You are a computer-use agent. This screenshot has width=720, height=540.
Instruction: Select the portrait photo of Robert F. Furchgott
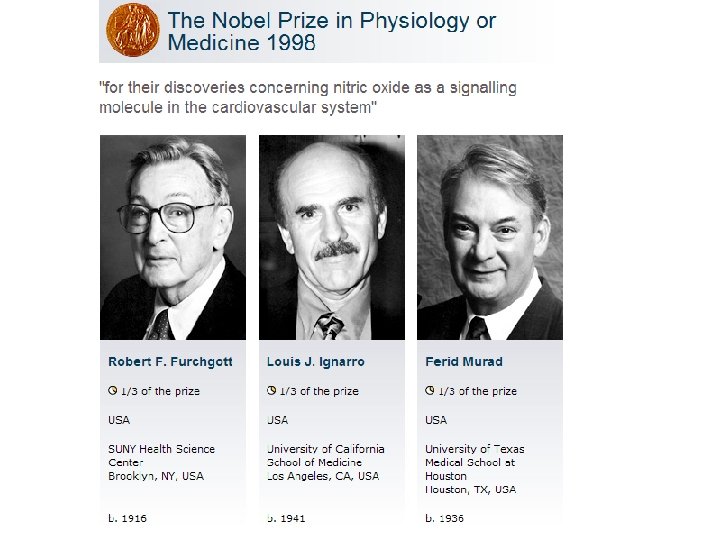[x=173, y=237]
